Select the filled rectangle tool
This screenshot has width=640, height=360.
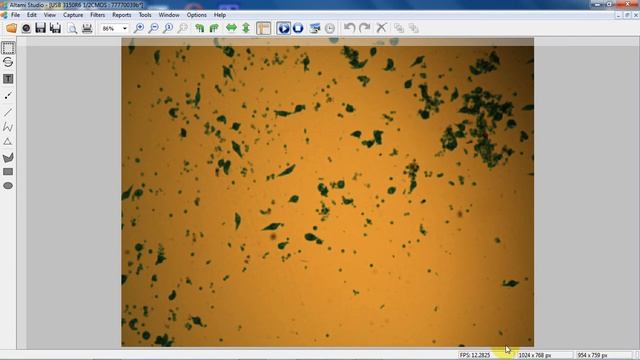coord(8,172)
